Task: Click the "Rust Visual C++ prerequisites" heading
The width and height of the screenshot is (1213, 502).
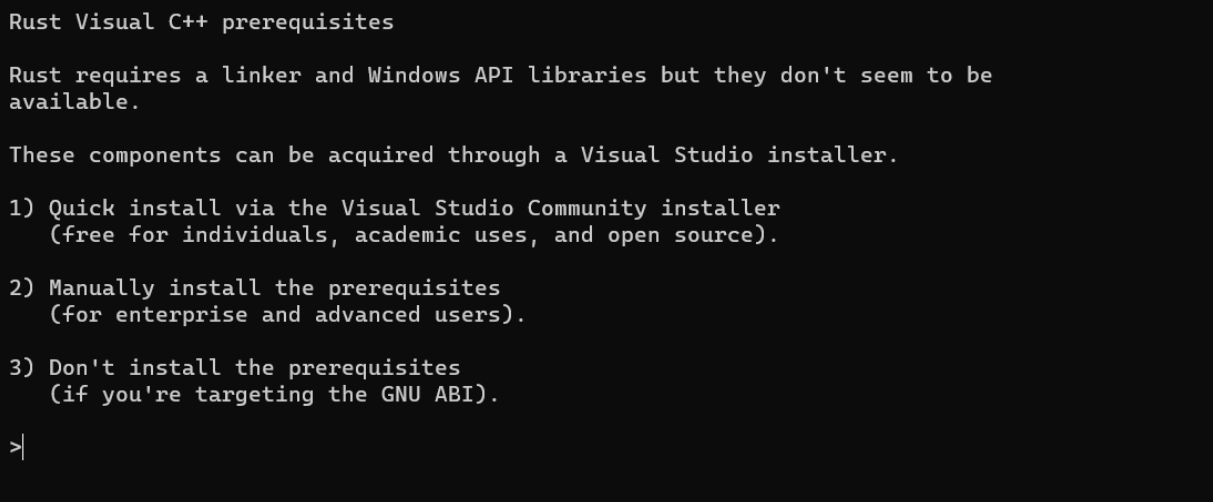Action: 201,22
